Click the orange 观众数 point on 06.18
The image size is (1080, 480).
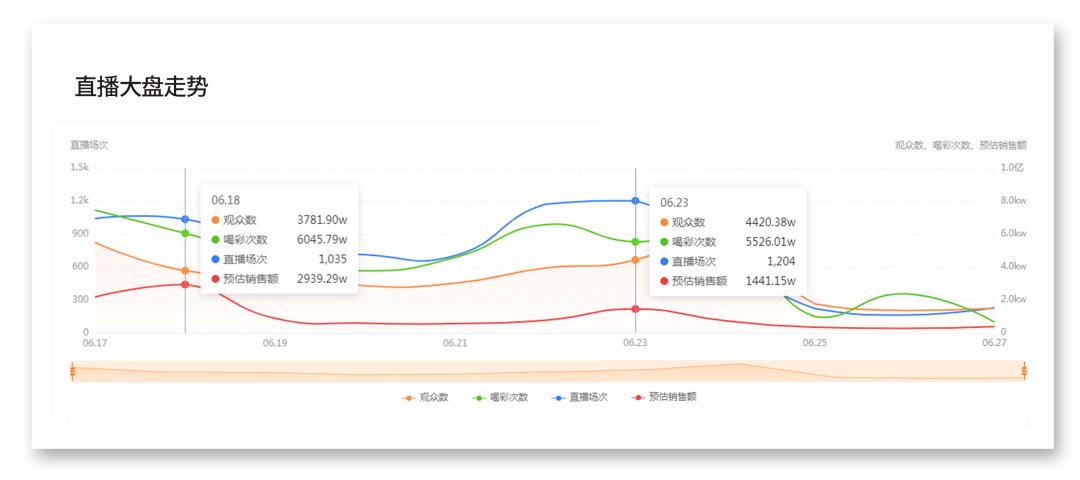pyautogui.click(x=185, y=271)
